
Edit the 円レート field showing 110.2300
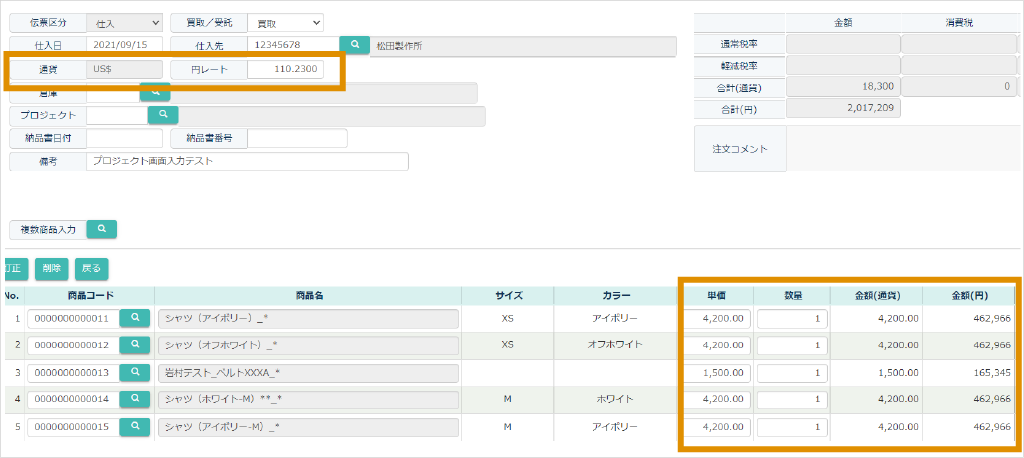285,69
